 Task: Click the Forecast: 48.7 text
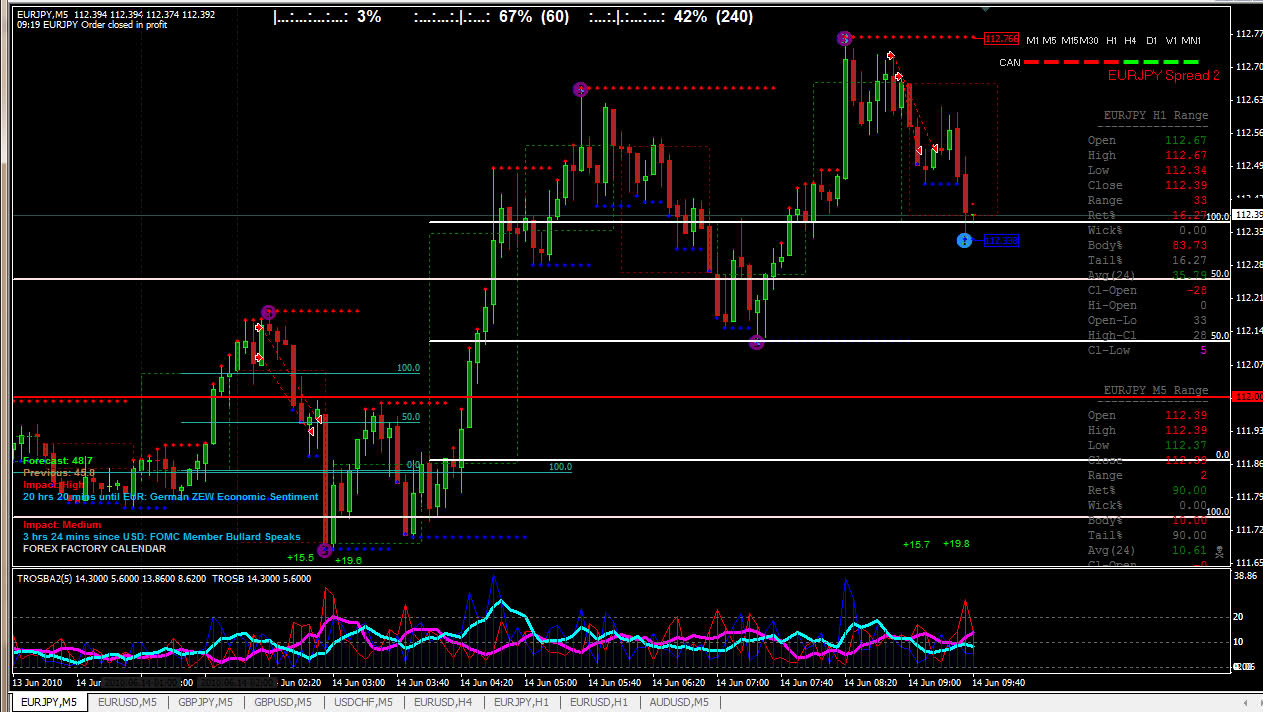click(x=59, y=461)
